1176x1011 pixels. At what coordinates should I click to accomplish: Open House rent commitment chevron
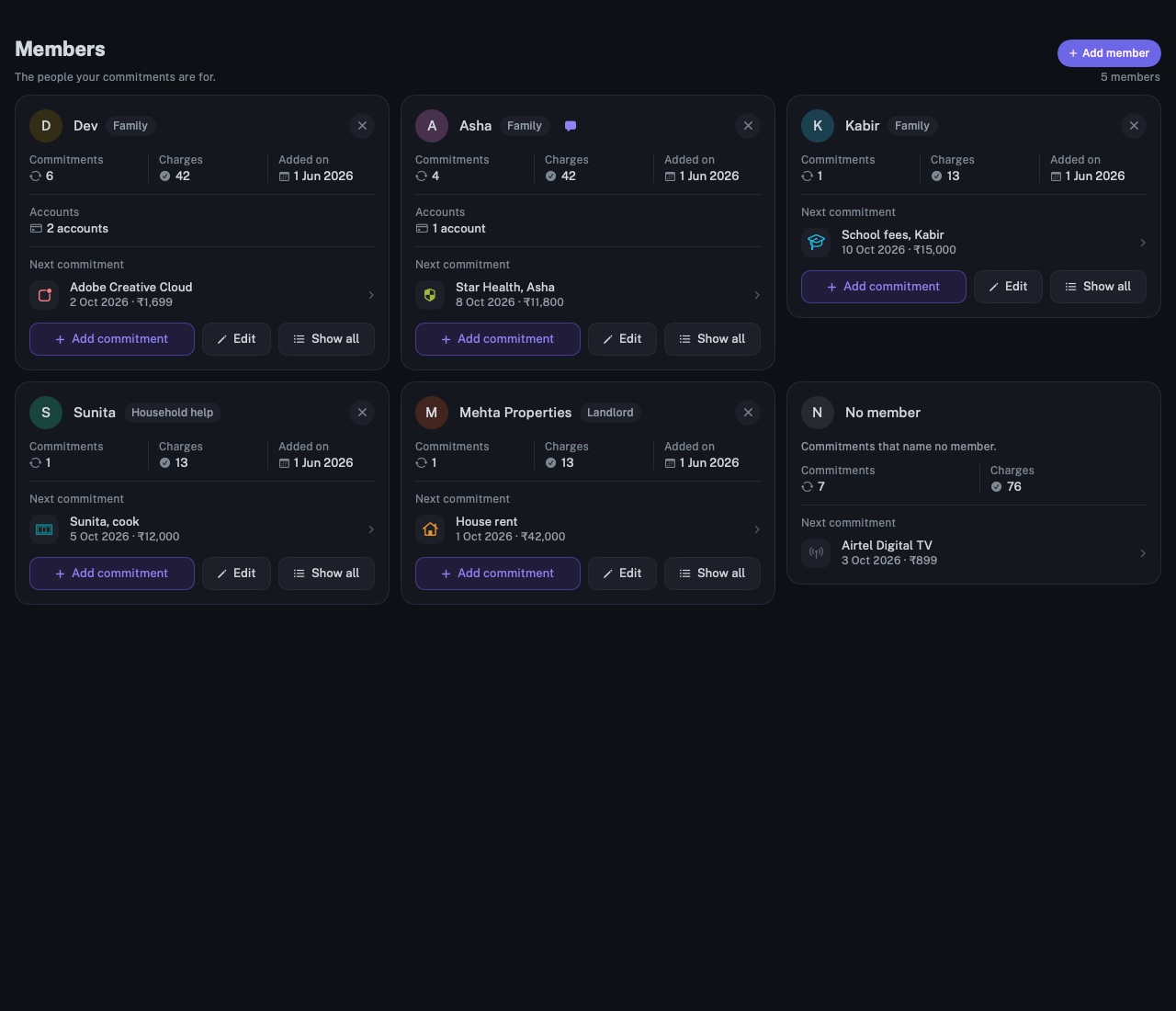click(757, 529)
